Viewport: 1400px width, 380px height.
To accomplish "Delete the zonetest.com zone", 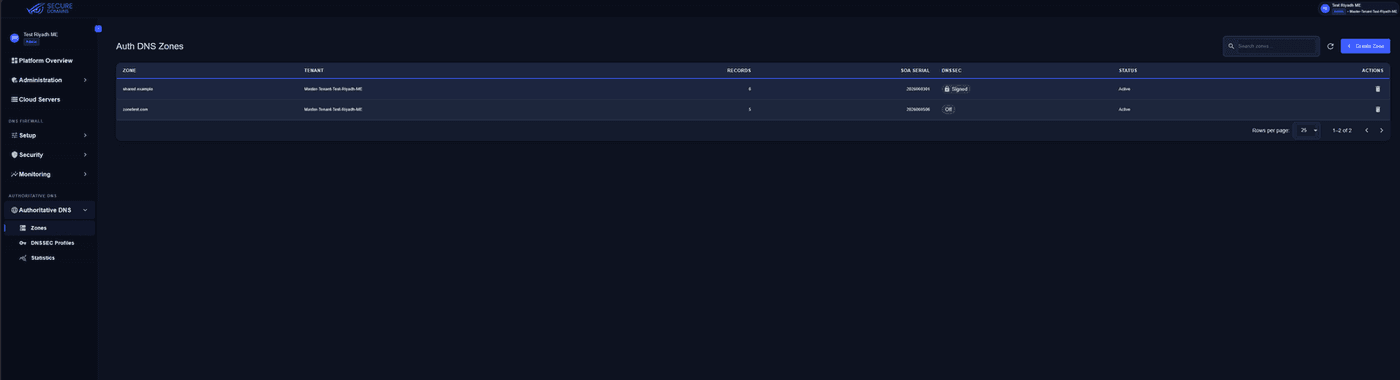I will [1377, 109].
